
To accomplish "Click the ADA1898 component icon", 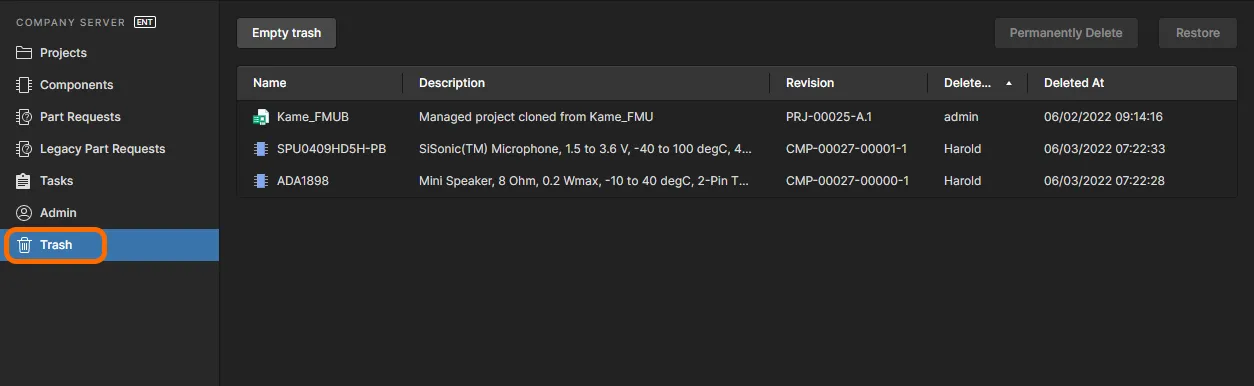I will point(261,181).
